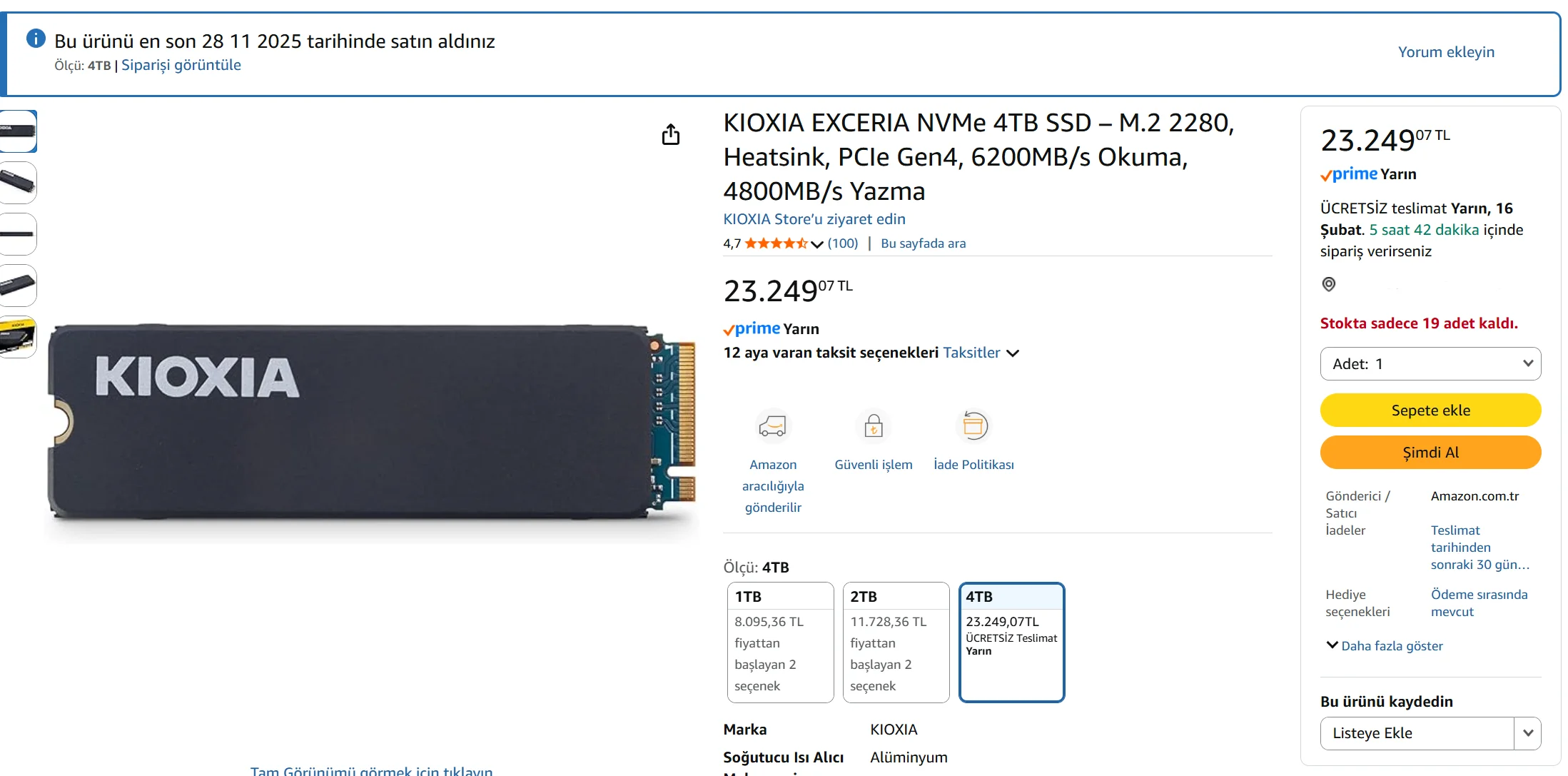Click the location pin icon in buy box

(1329, 284)
